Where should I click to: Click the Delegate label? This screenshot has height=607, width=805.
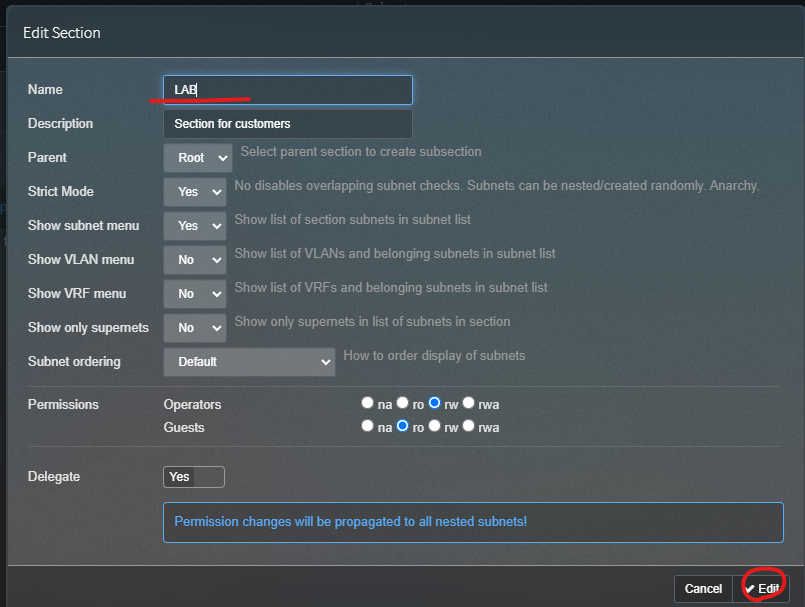coord(54,477)
